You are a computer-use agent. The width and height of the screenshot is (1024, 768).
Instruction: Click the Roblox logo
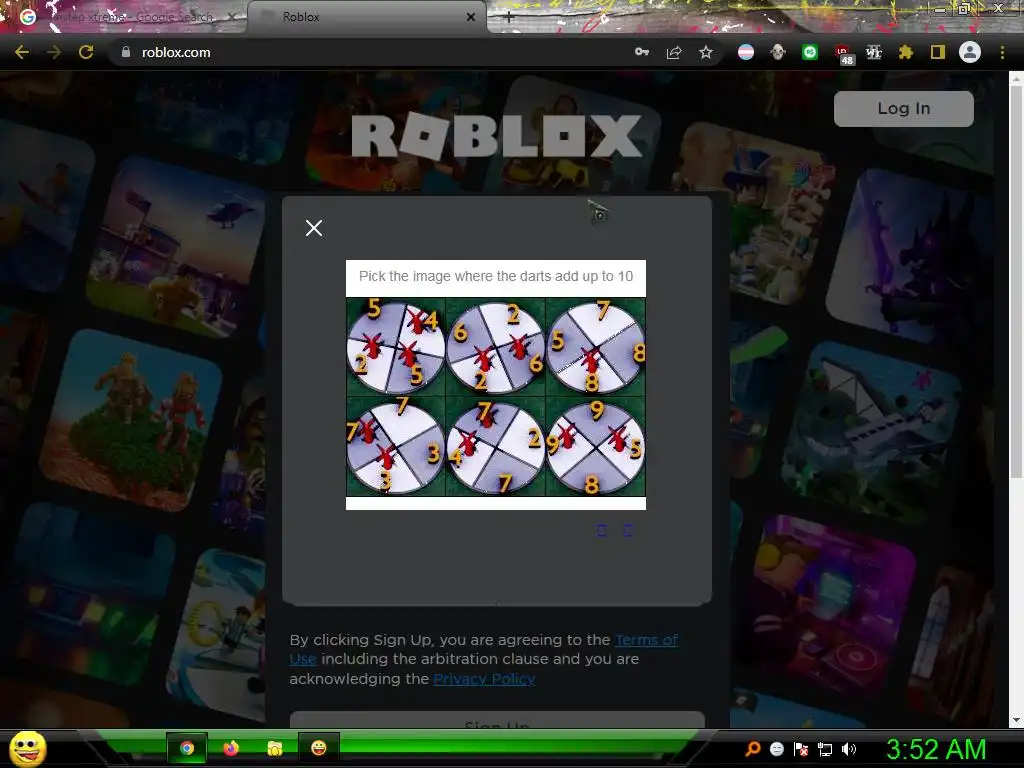tap(496, 136)
